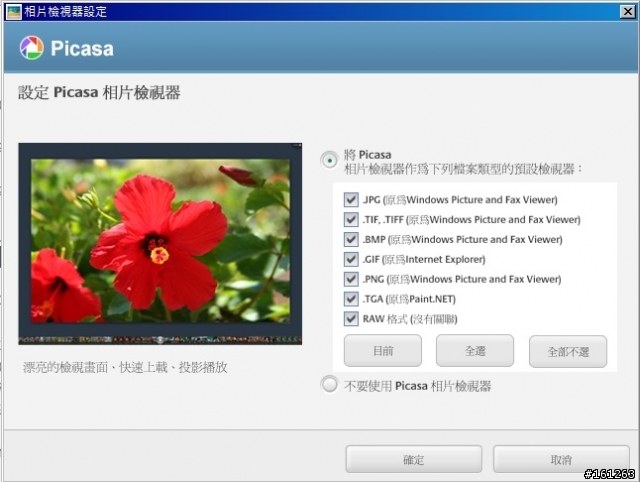Select the 將 Picasa default viewer radio option
Screen dimensions: 640x482
[x=329, y=160]
